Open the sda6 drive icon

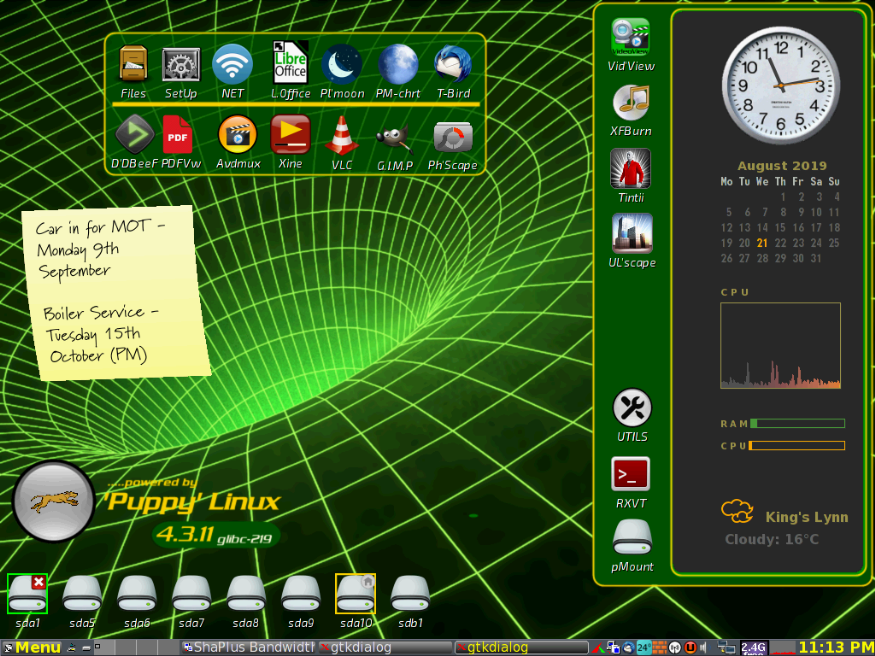[x=137, y=594]
